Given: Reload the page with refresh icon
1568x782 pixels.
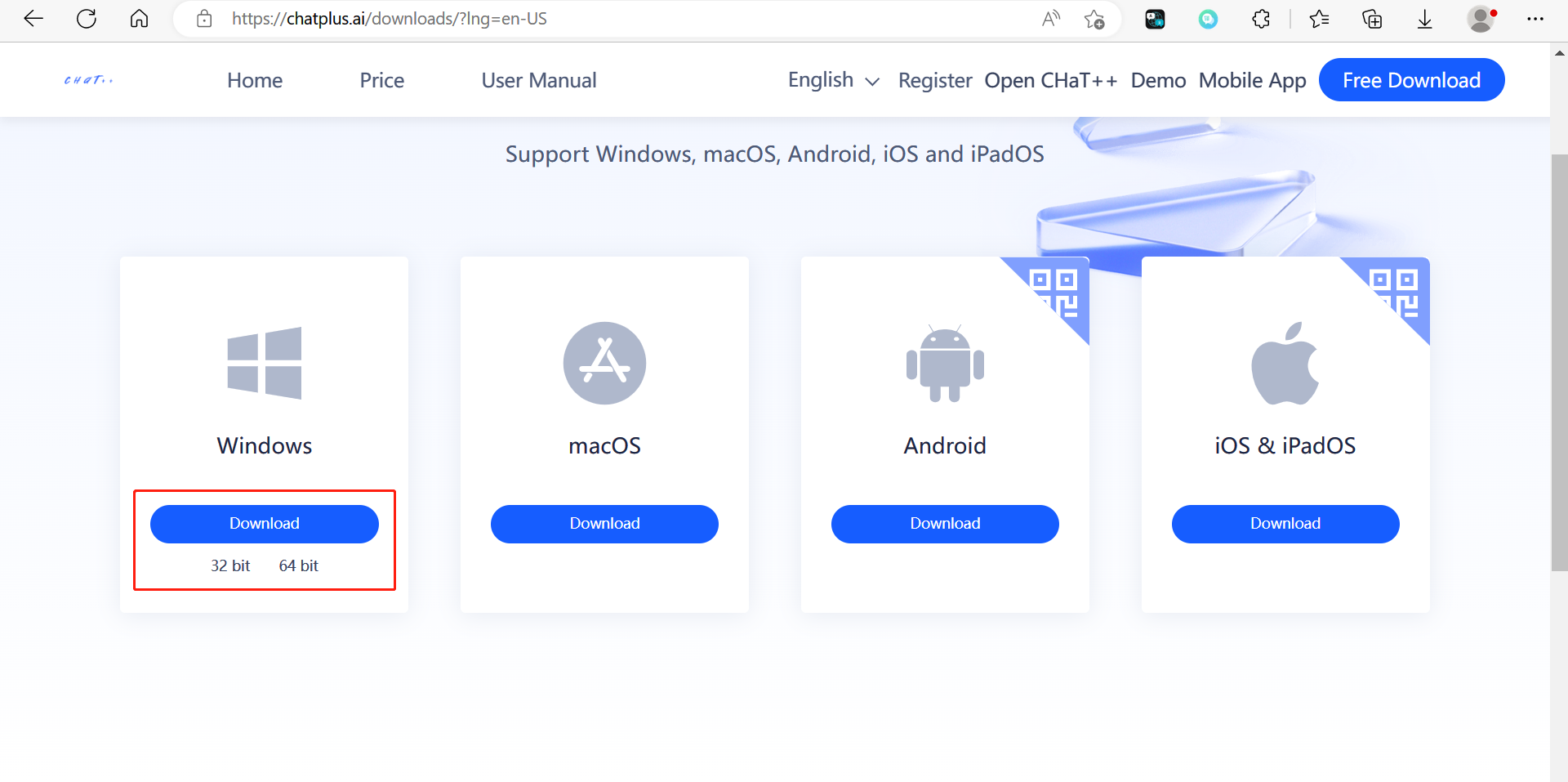Looking at the screenshot, I should [87, 19].
